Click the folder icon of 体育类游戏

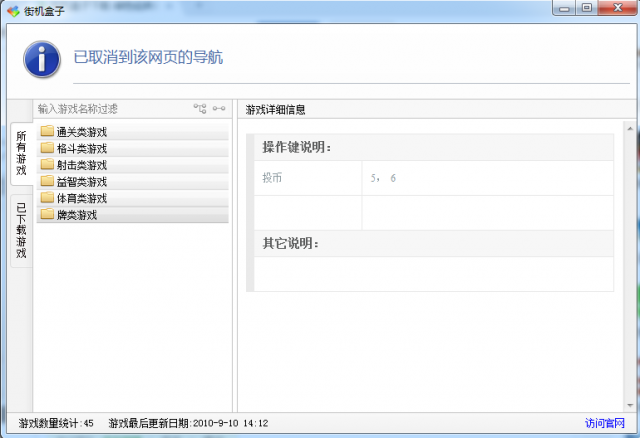[47, 198]
